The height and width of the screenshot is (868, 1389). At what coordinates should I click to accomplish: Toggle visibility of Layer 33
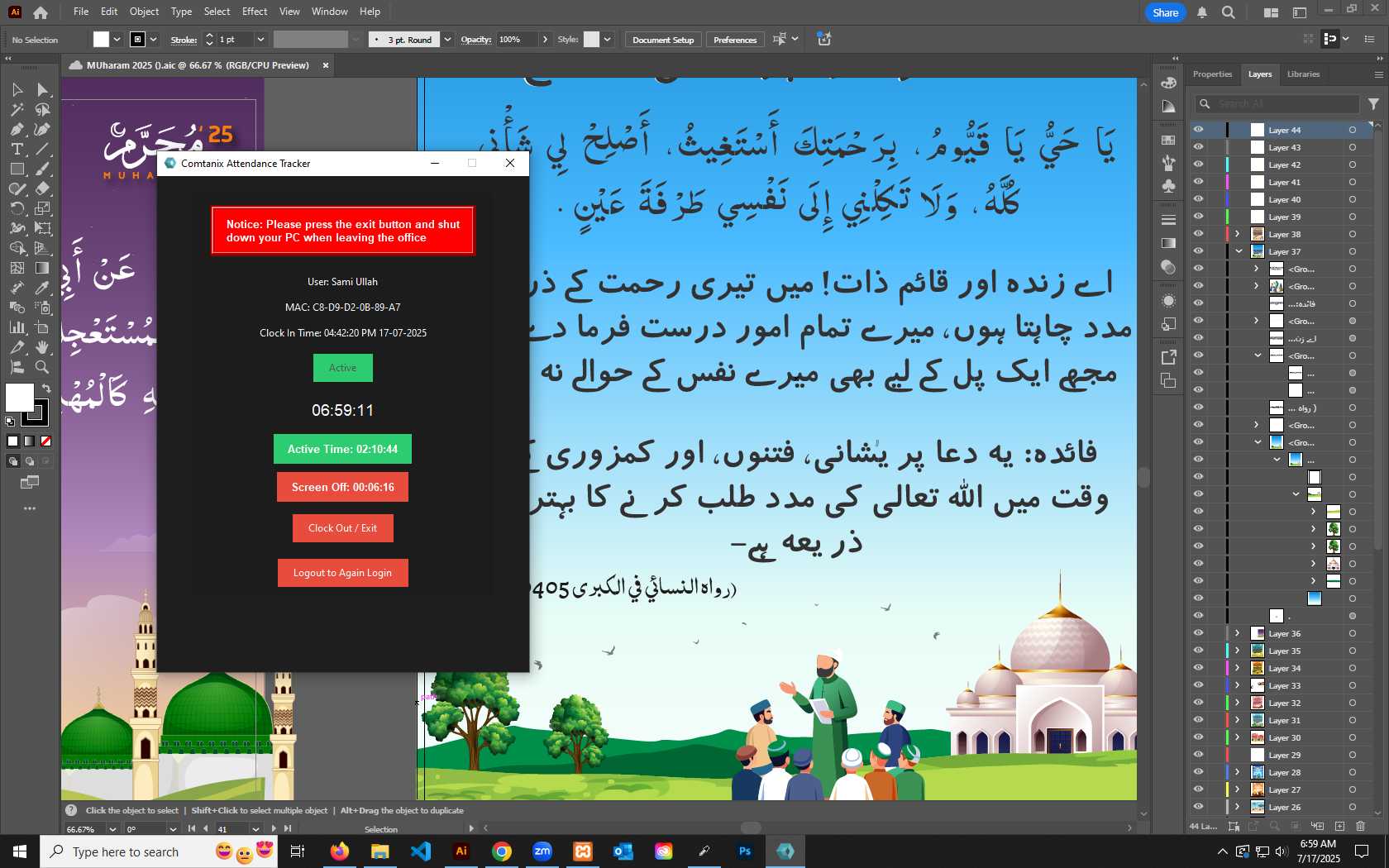point(1198,685)
